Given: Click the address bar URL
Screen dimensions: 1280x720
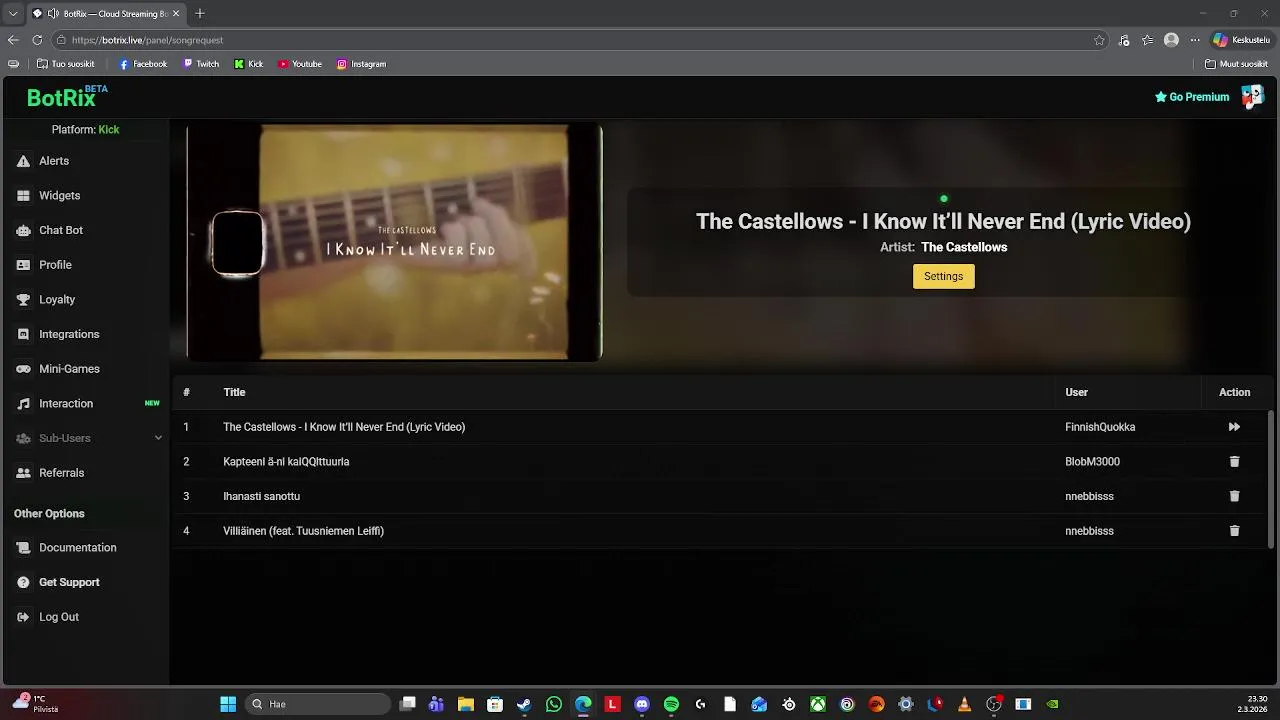Looking at the screenshot, I should pyautogui.click(x=147, y=40).
